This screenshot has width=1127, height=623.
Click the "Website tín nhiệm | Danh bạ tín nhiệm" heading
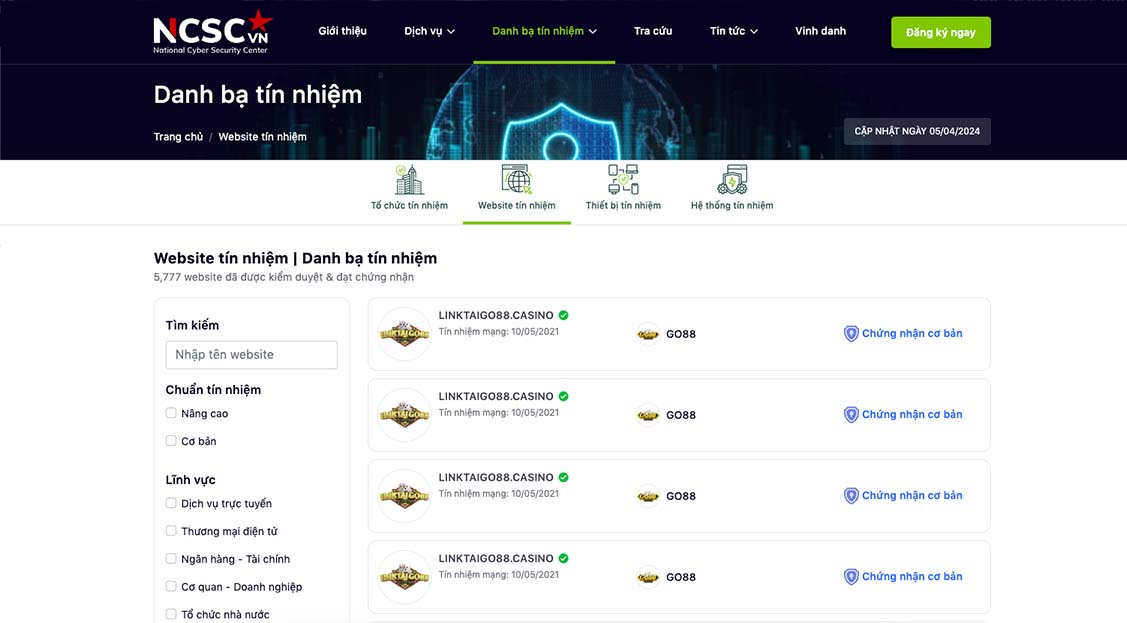pyautogui.click(x=295, y=258)
